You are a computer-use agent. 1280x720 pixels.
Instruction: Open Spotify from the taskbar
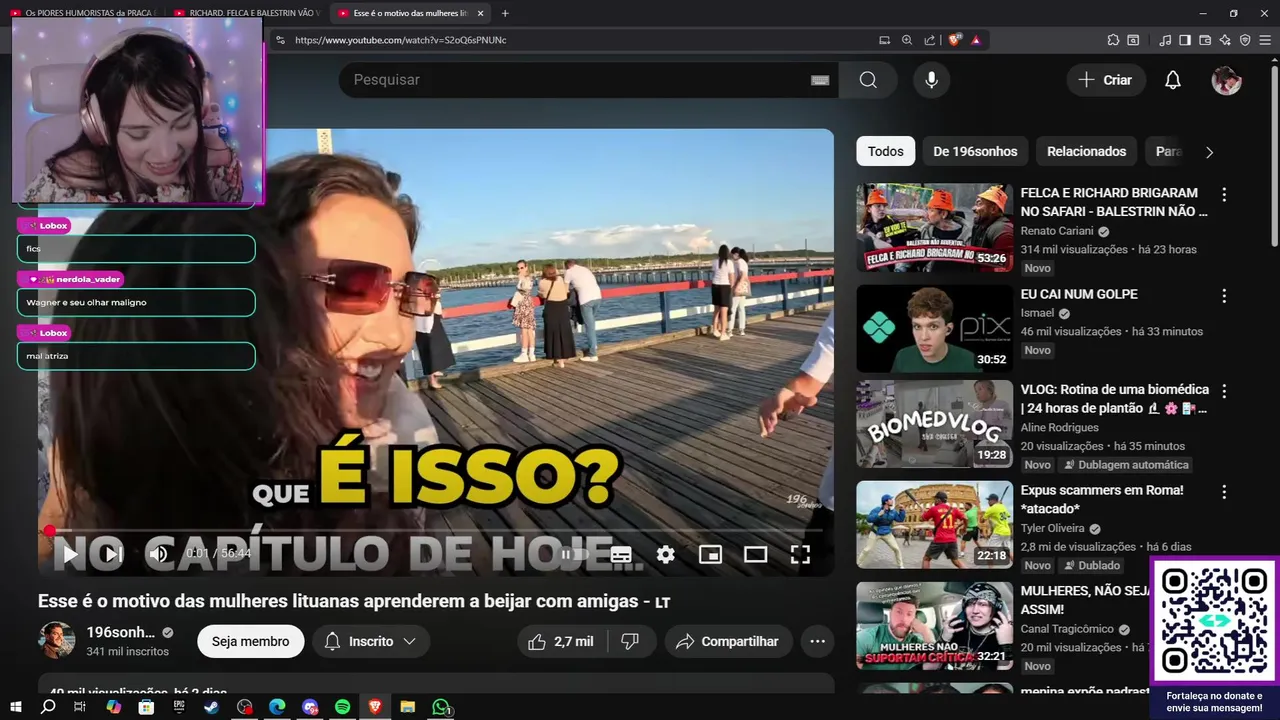[342, 707]
